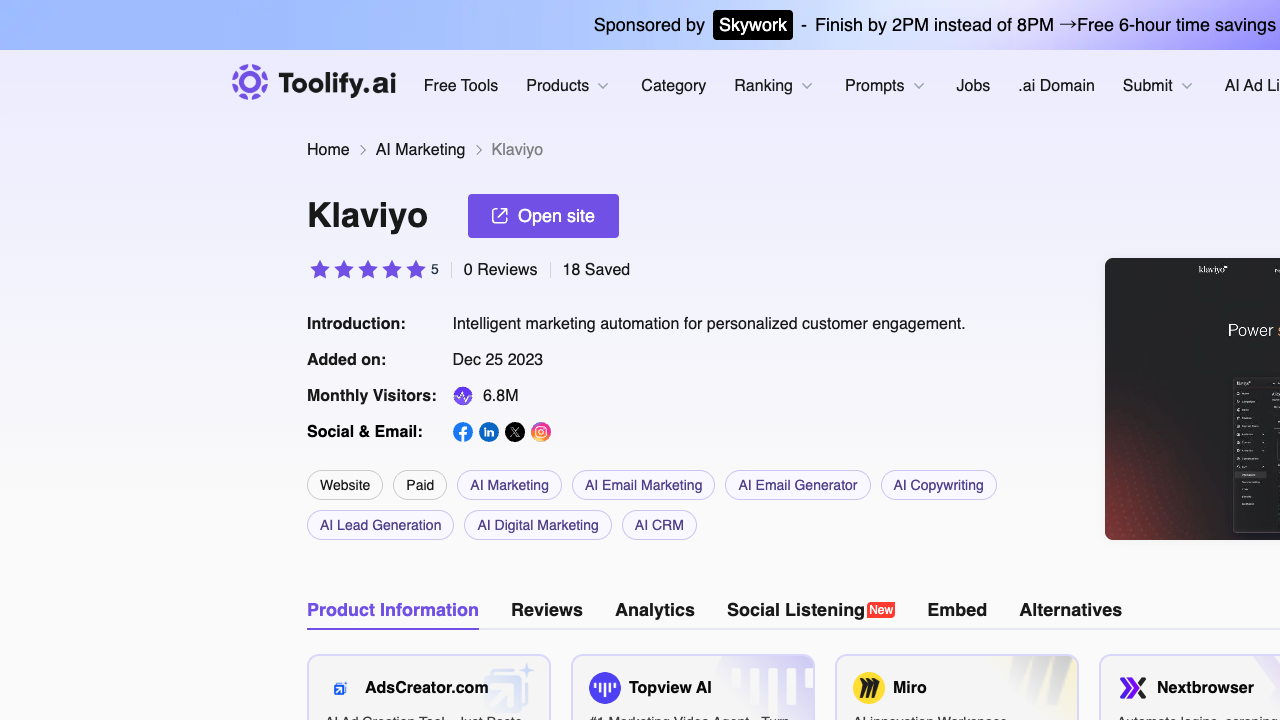The height and width of the screenshot is (720, 1280).
Task: Open Klaviyo's Instagram icon
Action: 541,432
